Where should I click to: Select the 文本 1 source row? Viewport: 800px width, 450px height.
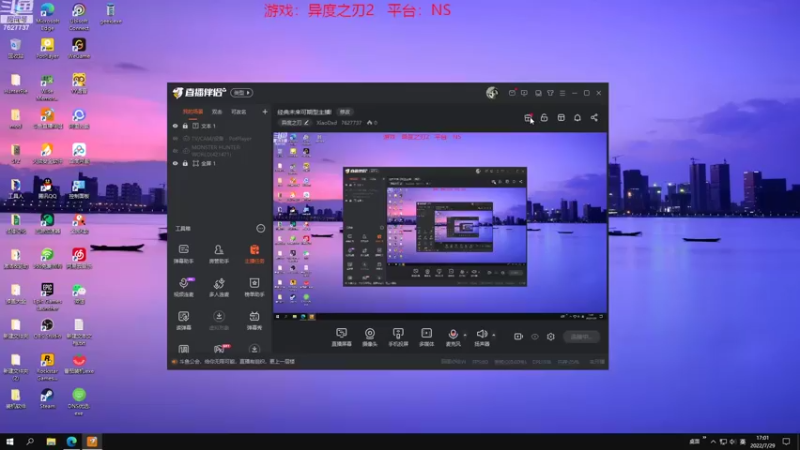pos(220,126)
